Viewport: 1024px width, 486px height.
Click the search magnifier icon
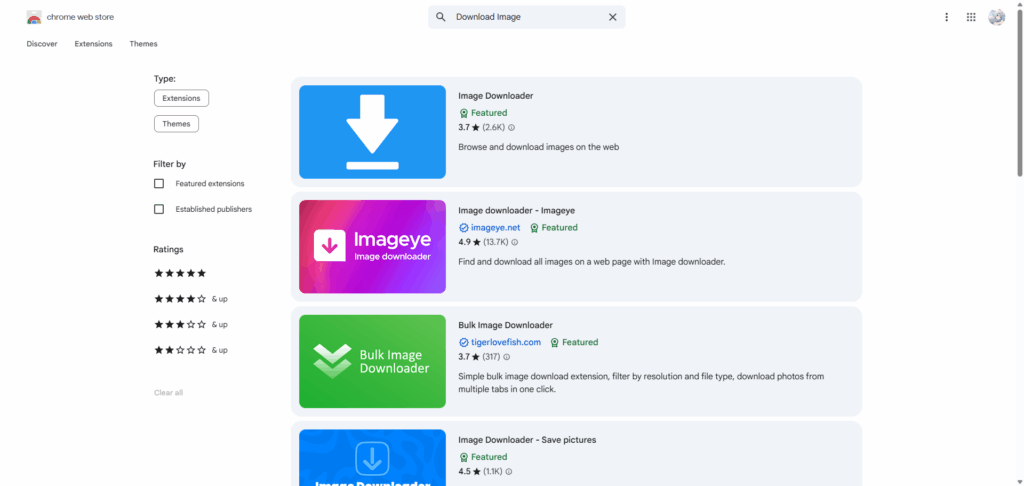tap(441, 17)
